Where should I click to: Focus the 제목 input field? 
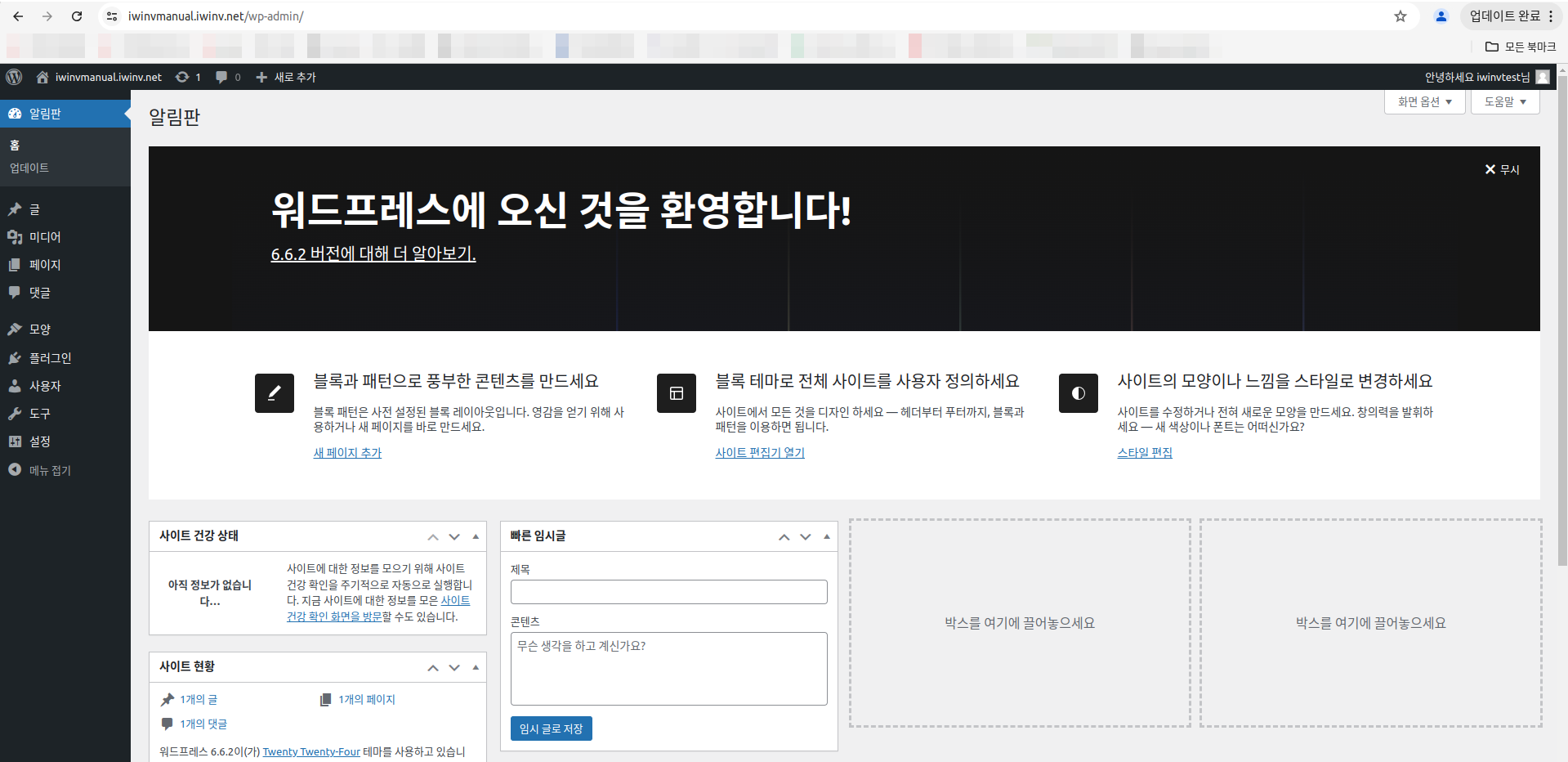tap(669, 592)
